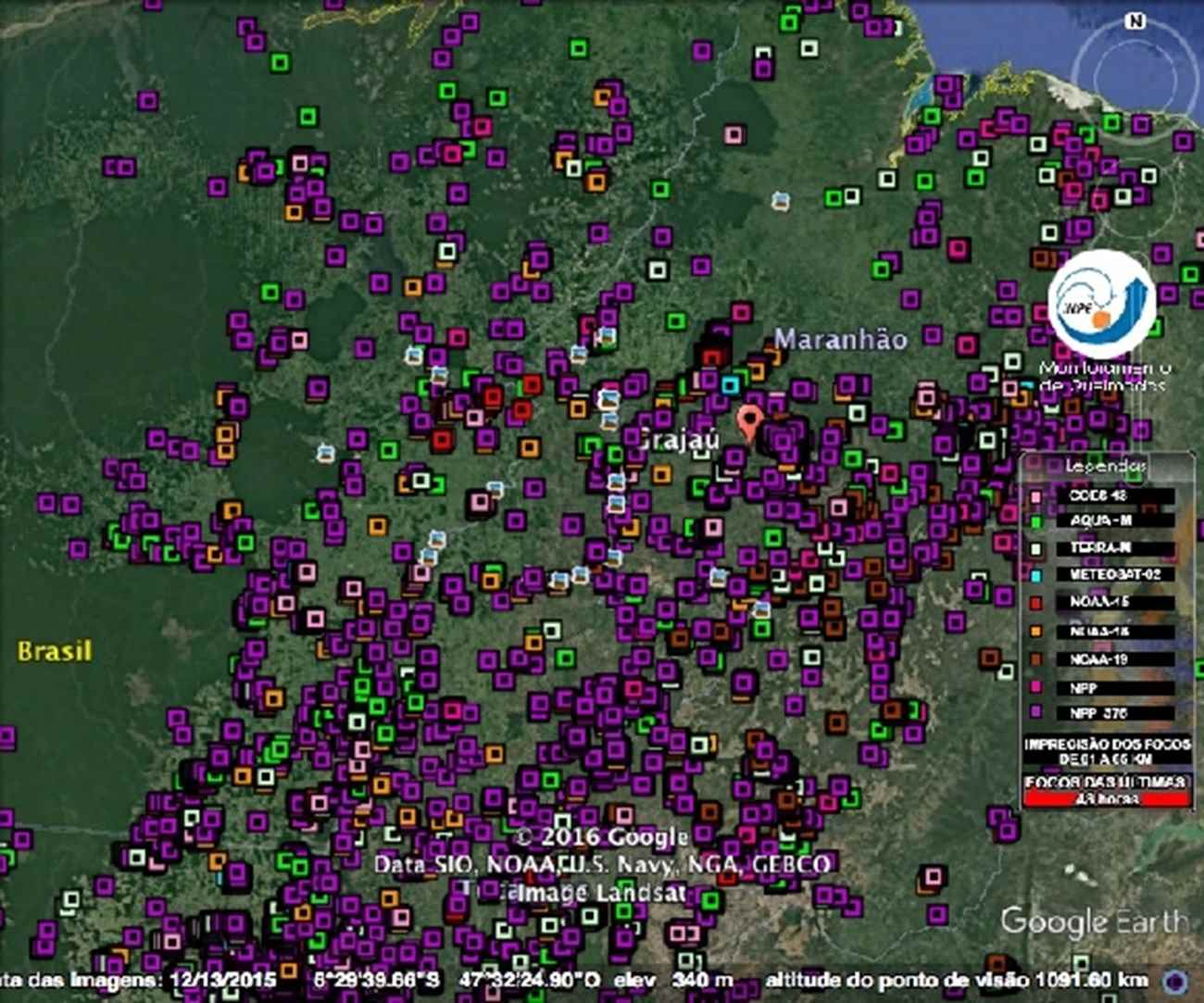Click the N north button on compass

click(1135, 20)
